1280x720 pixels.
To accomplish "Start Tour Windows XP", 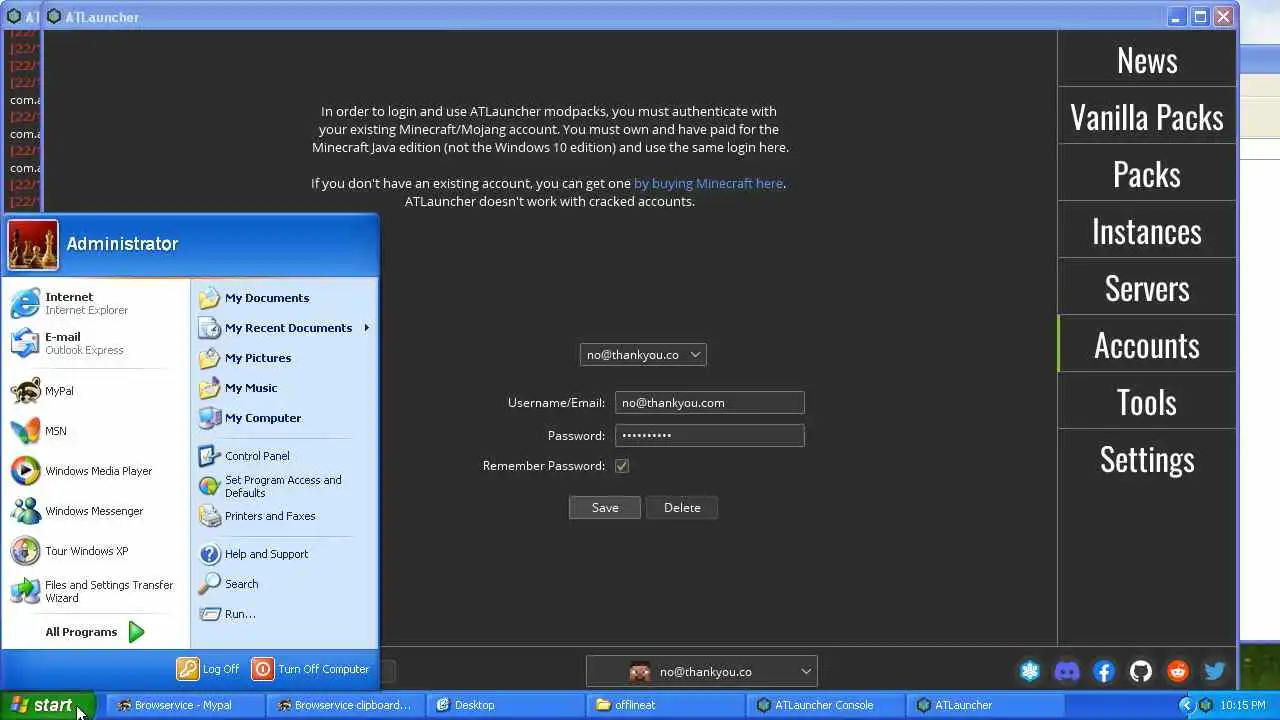I will 96,551.
